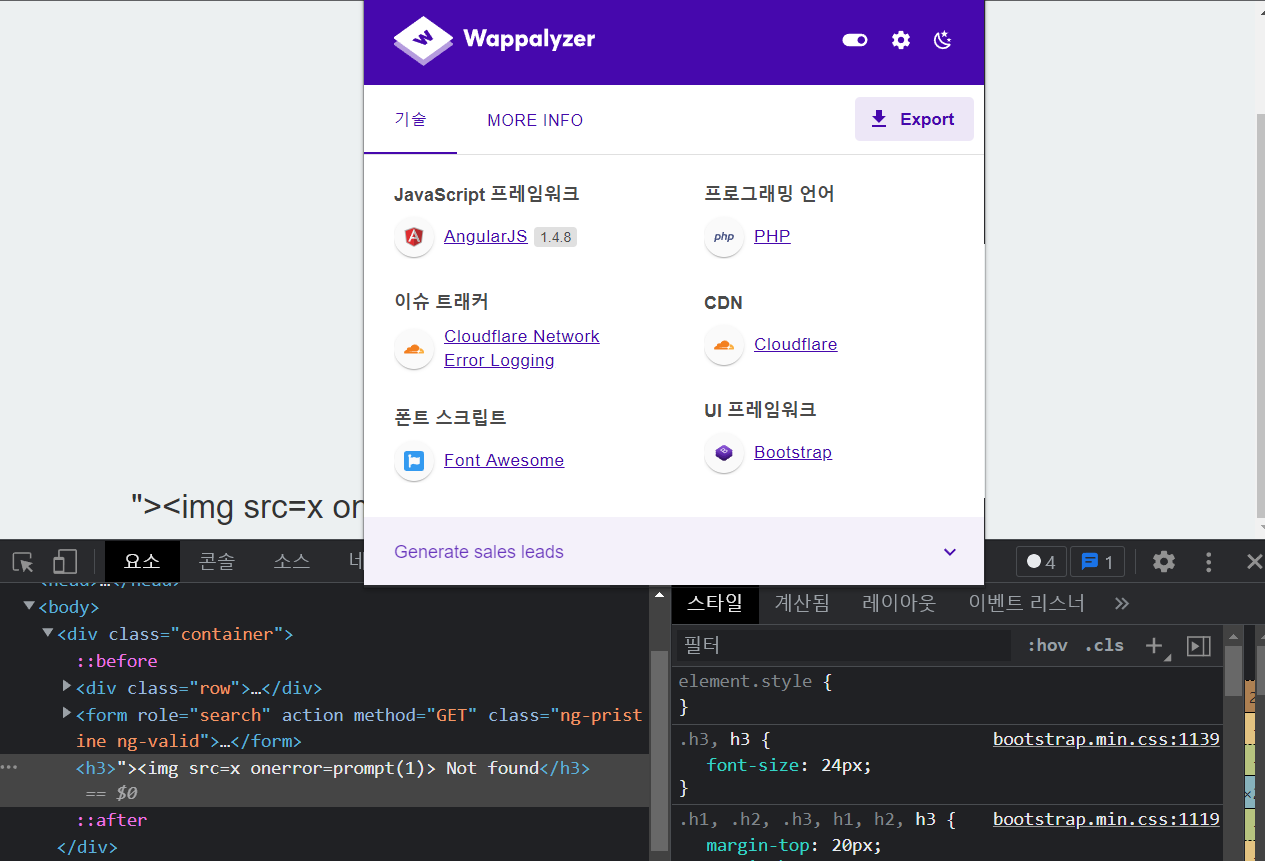Click the 필터 styles input
1265x861 pixels.
pyautogui.click(x=844, y=646)
